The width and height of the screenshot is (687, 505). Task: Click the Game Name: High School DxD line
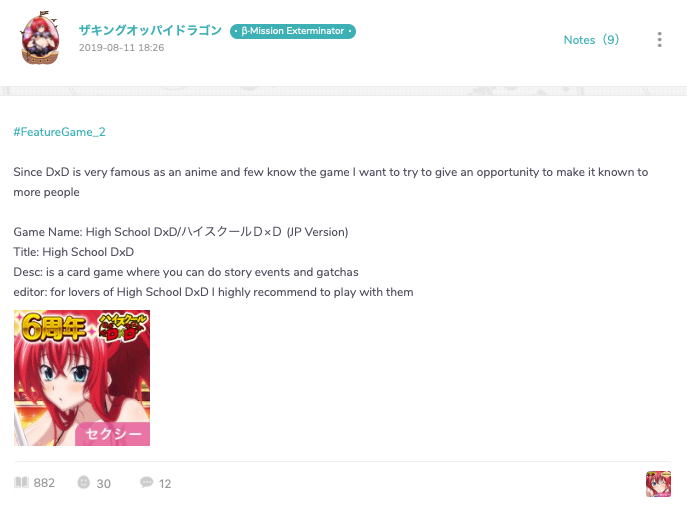(x=181, y=232)
